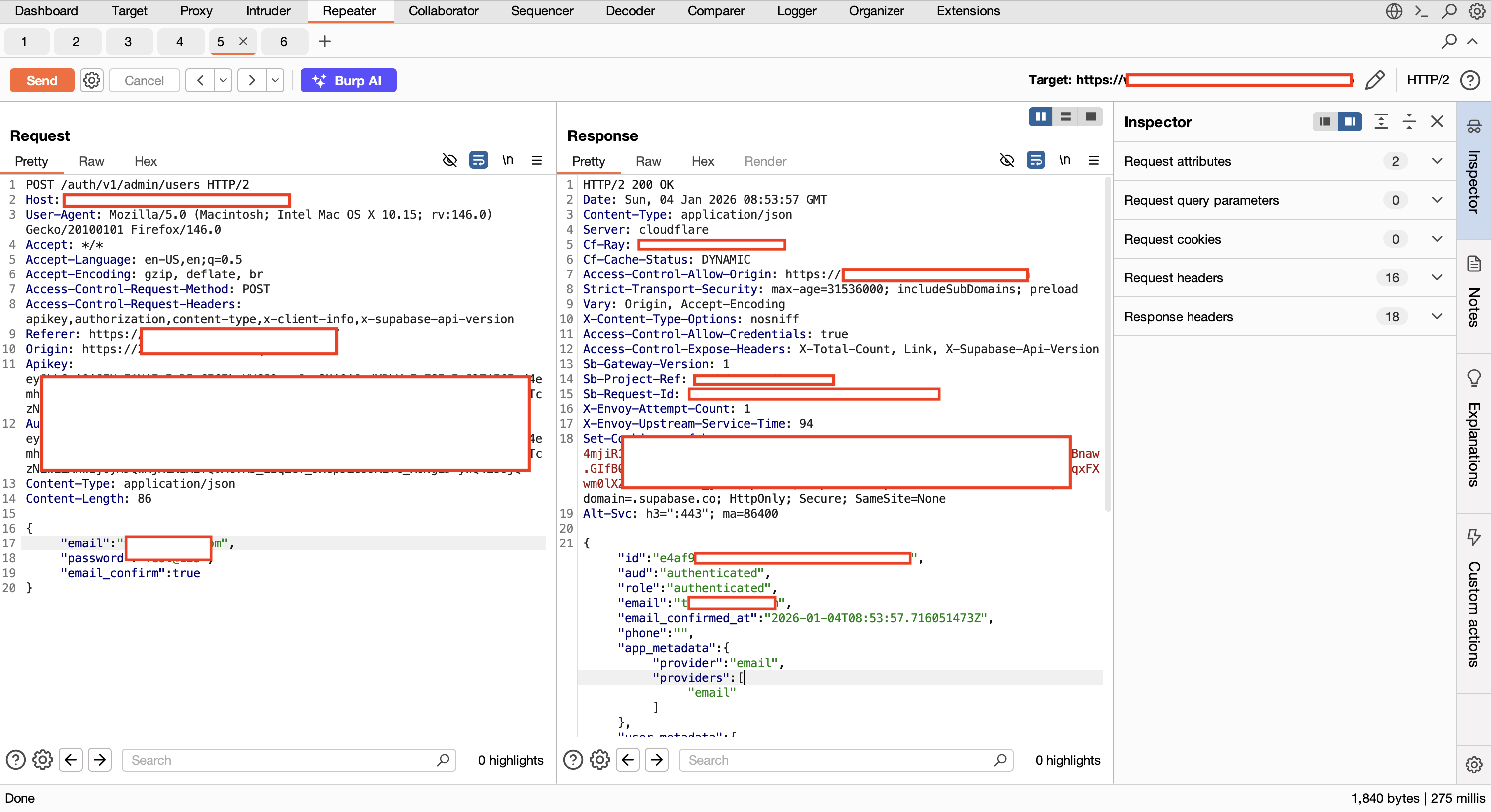This screenshot has width=1491, height=812.
Task: Select the side-by-side layout view
Action: coord(1041,117)
